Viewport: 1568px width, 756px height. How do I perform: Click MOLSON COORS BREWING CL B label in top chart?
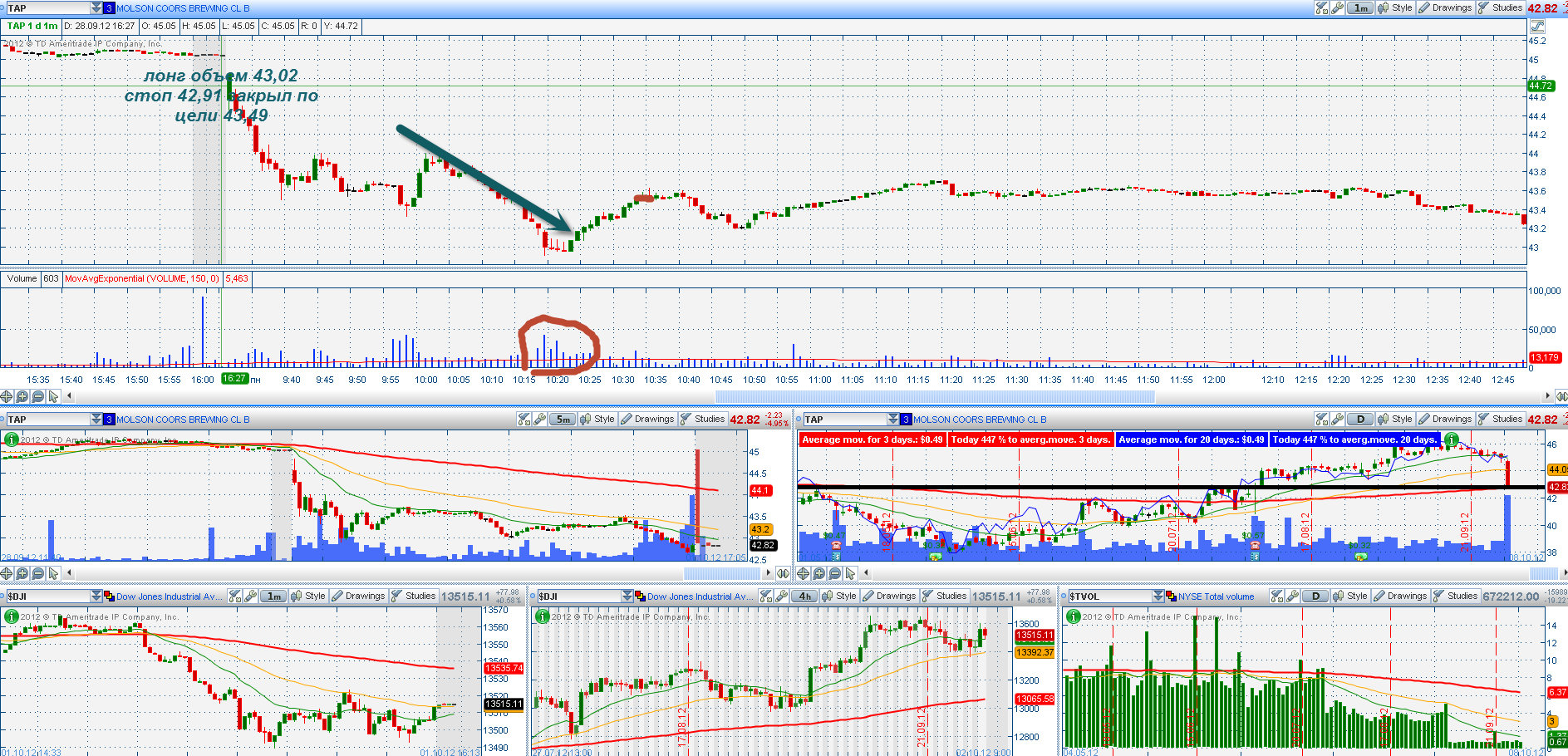[x=183, y=8]
